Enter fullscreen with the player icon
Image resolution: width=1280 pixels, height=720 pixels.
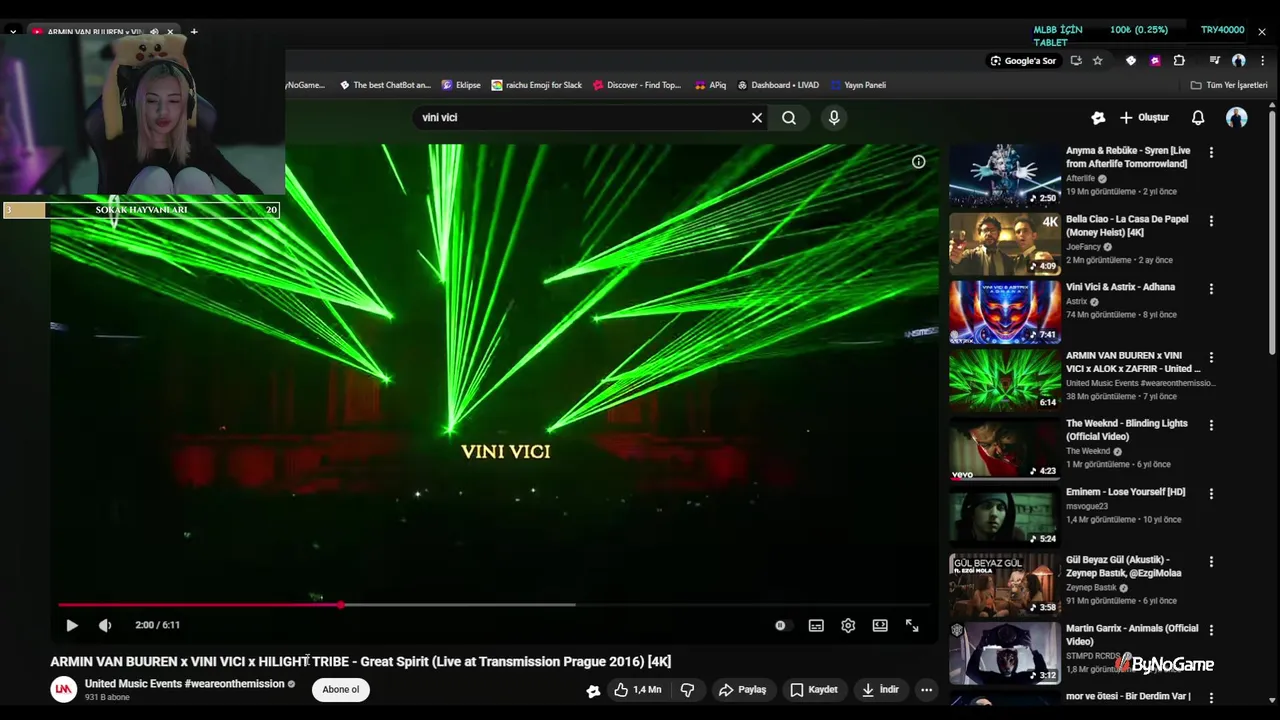pyautogui.click(x=912, y=625)
